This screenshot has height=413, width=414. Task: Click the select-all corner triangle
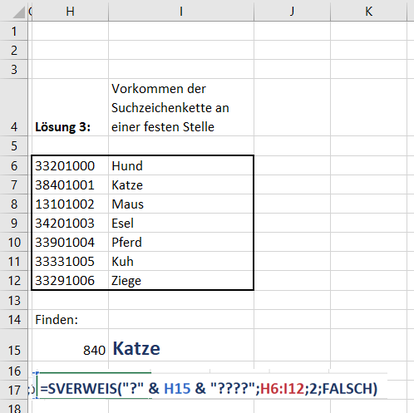18,12
